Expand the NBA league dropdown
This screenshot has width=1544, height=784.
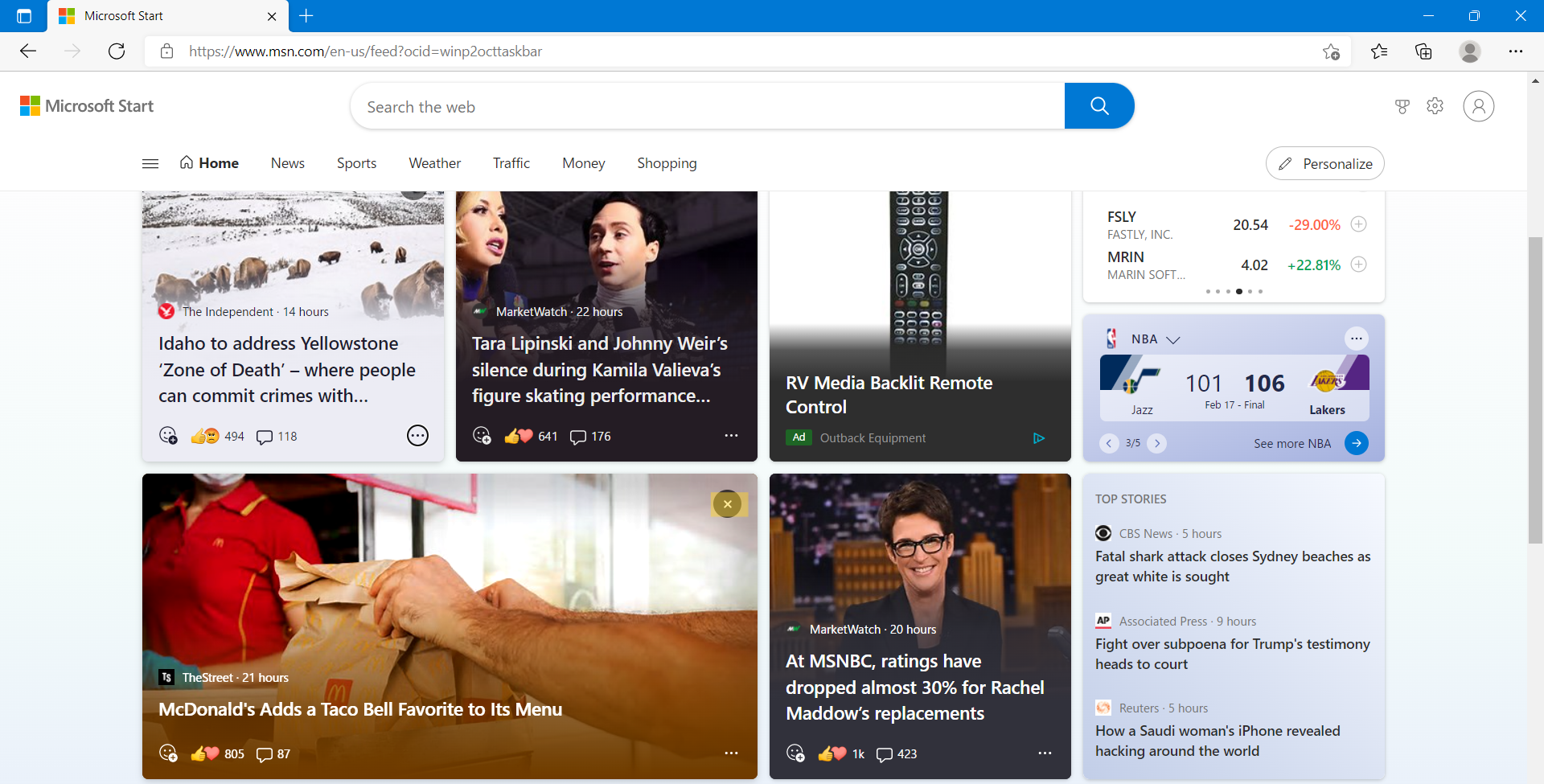(1174, 339)
